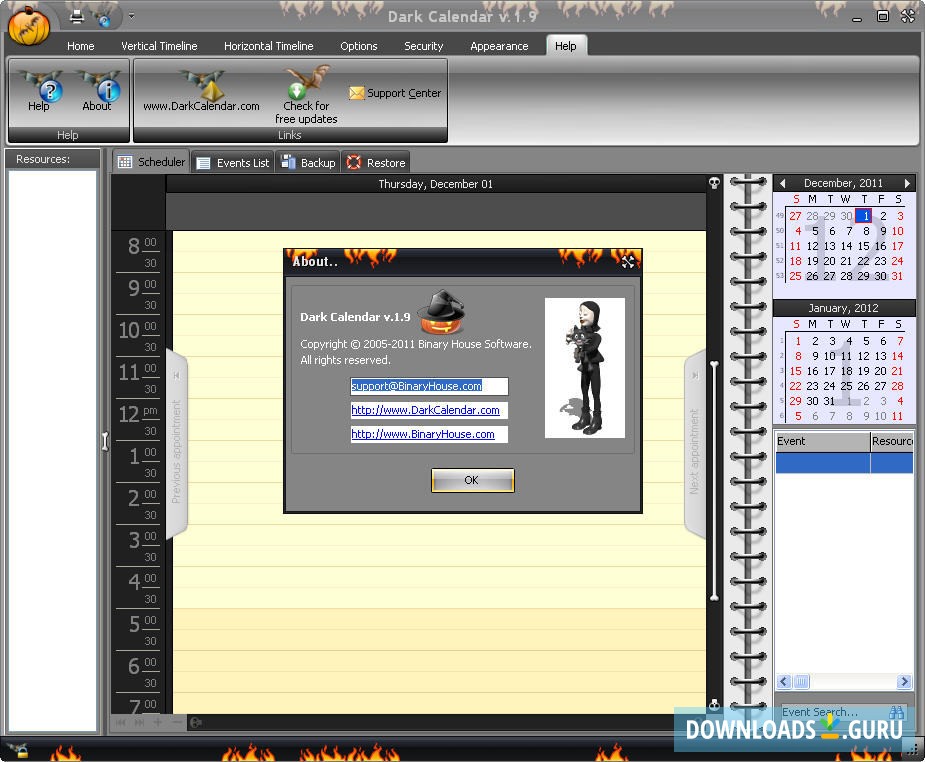Click the skull icon above scheduler scrollbar

(714, 183)
